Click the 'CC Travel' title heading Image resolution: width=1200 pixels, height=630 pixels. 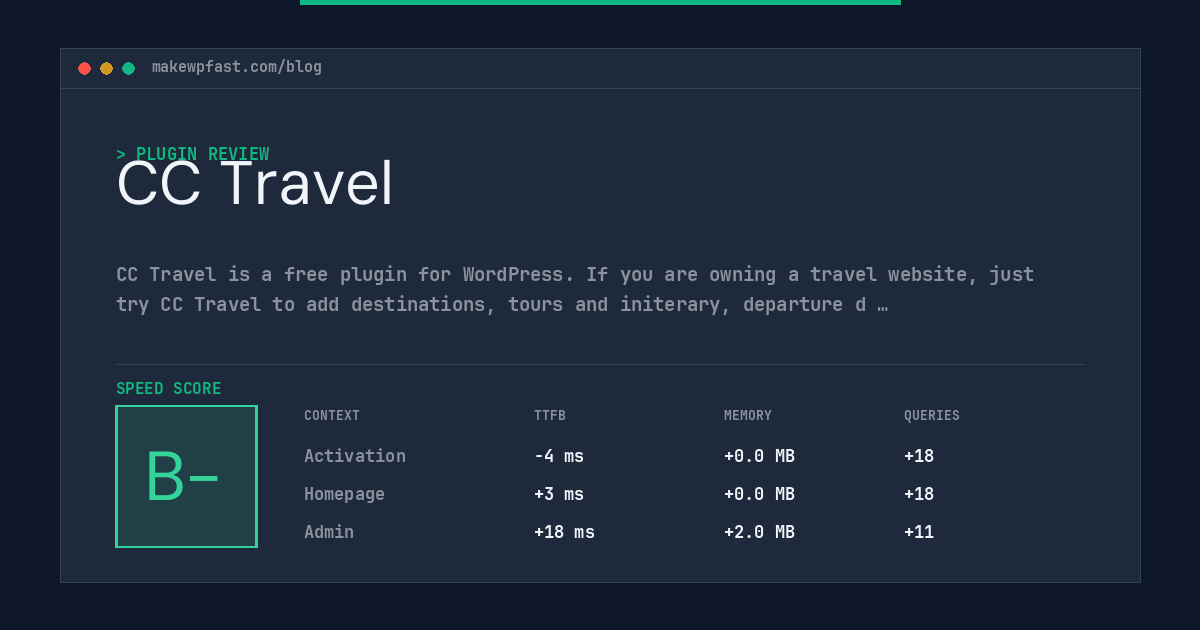click(x=255, y=184)
